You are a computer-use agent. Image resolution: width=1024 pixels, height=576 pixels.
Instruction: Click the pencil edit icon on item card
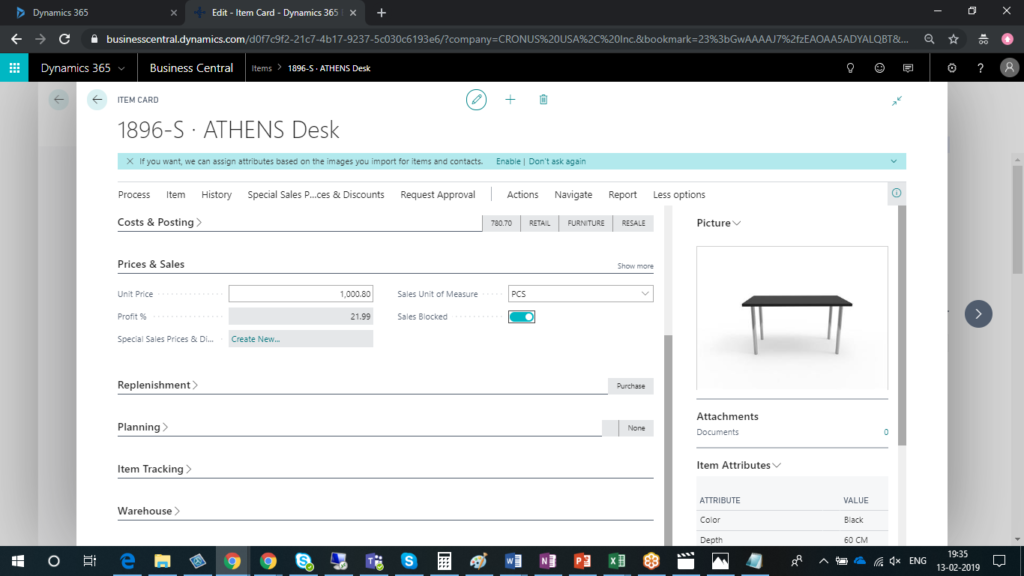pos(476,100)
